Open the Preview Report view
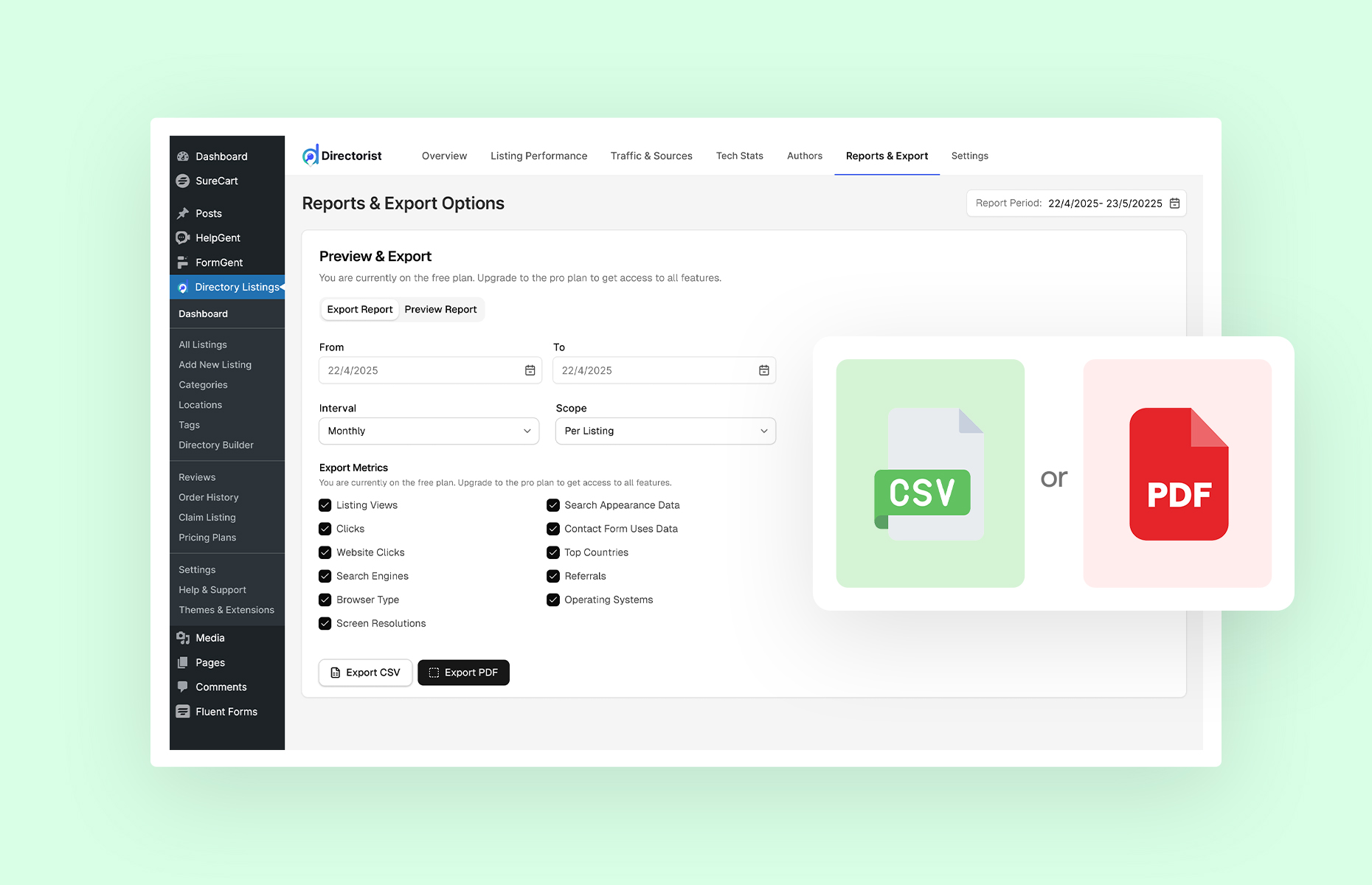This screenshot has width=1372, height=885. click(440, 309)
